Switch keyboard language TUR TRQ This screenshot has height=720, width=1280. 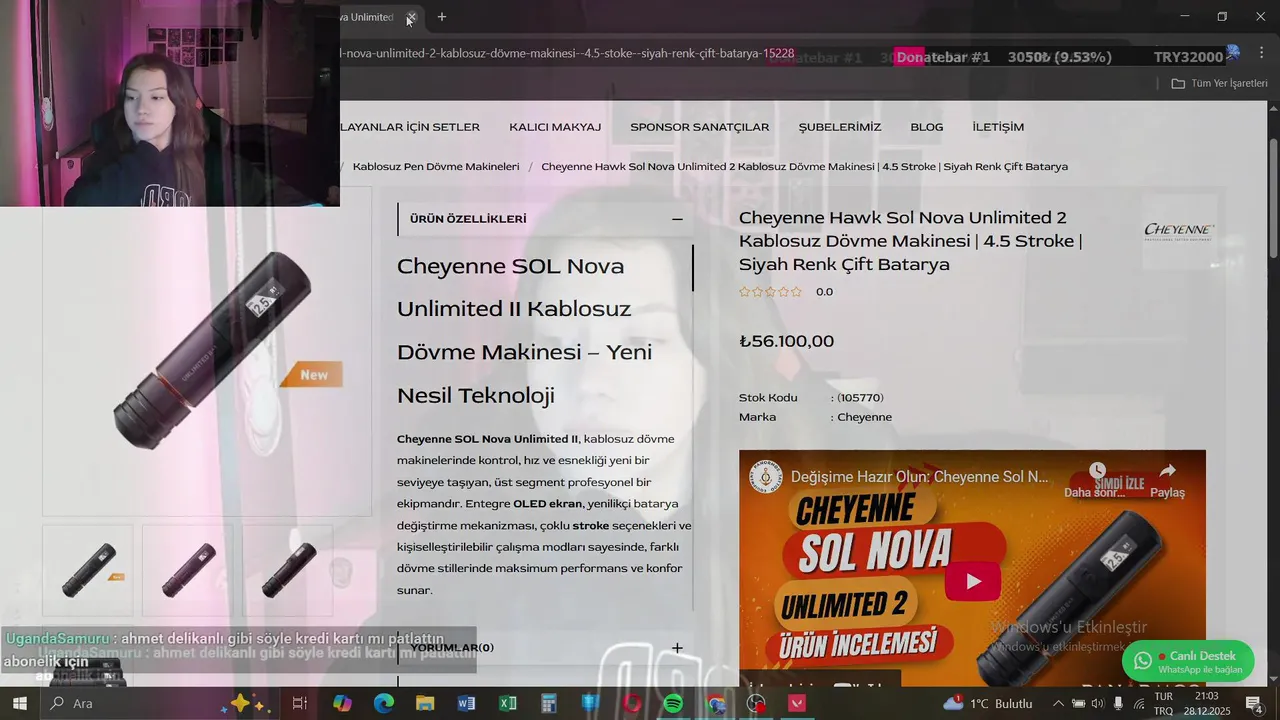[x=1163, y=703]
